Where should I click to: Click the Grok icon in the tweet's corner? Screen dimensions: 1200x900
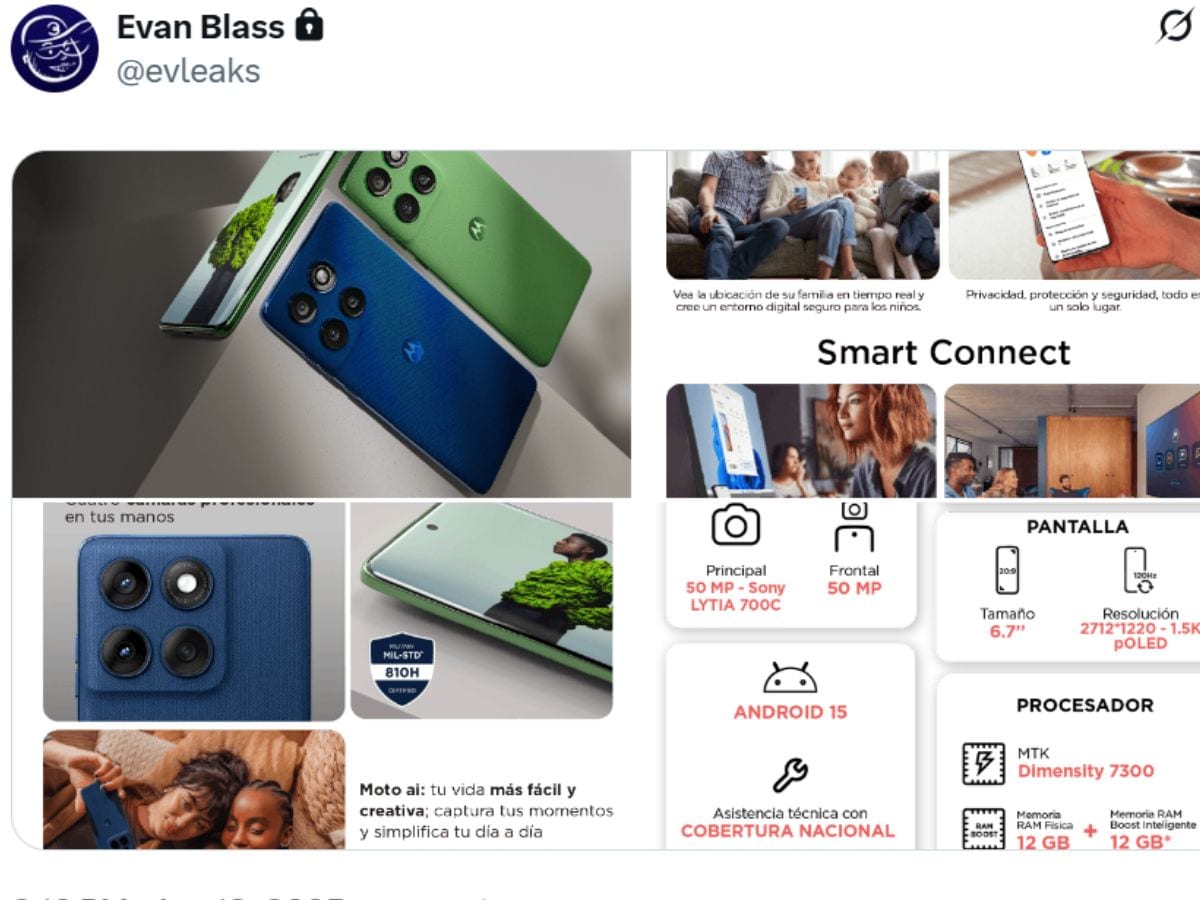point(1174,27)
